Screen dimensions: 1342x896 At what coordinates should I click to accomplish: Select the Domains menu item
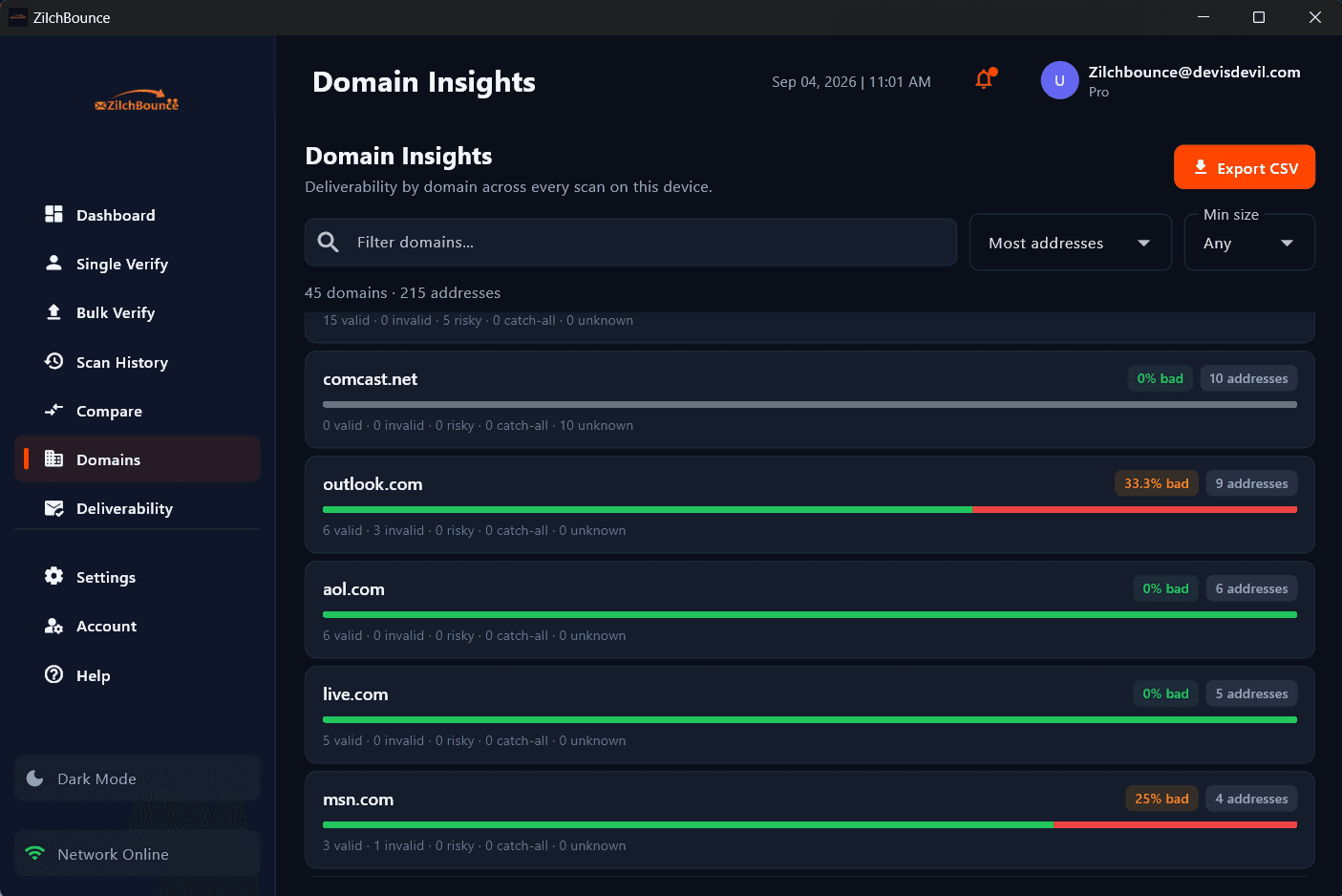[x=137, y=459]
